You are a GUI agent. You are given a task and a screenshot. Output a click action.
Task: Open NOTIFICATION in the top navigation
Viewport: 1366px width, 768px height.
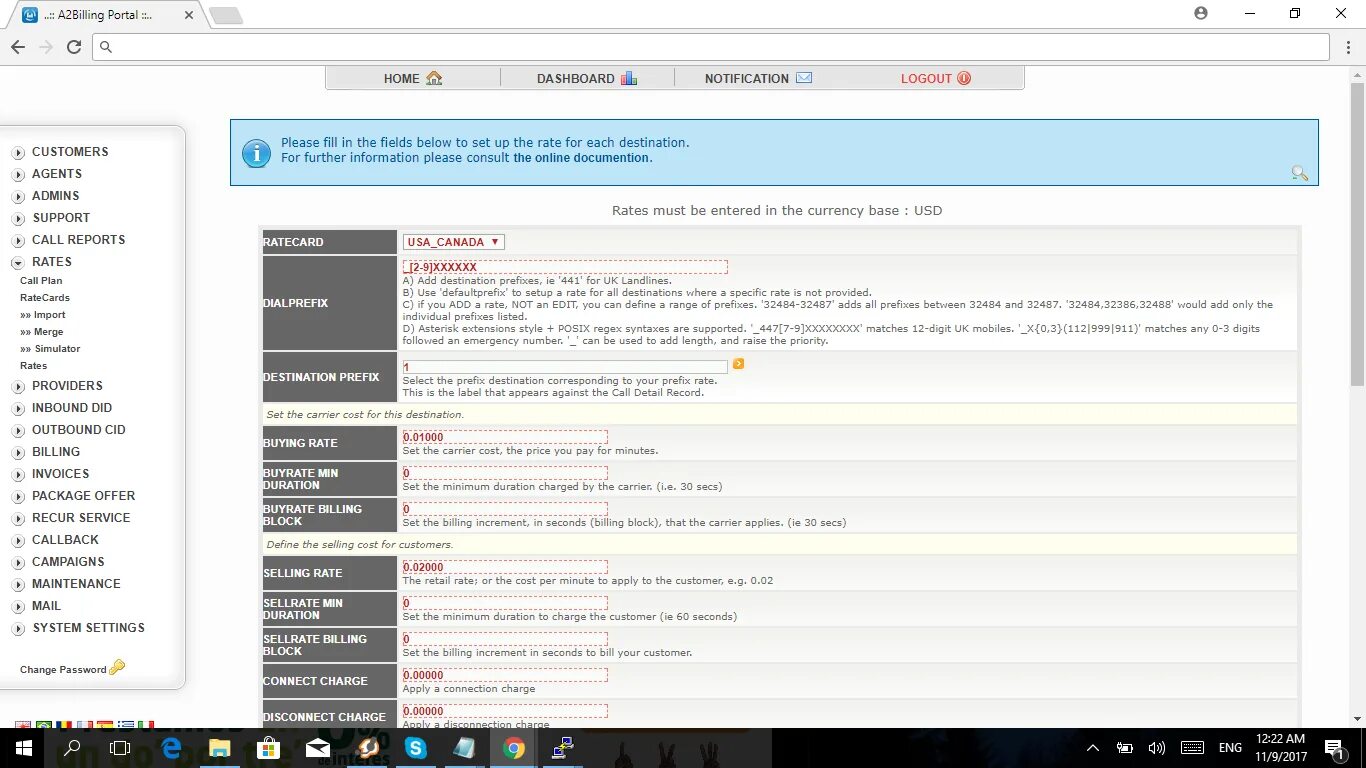click(x=758, y=78)
